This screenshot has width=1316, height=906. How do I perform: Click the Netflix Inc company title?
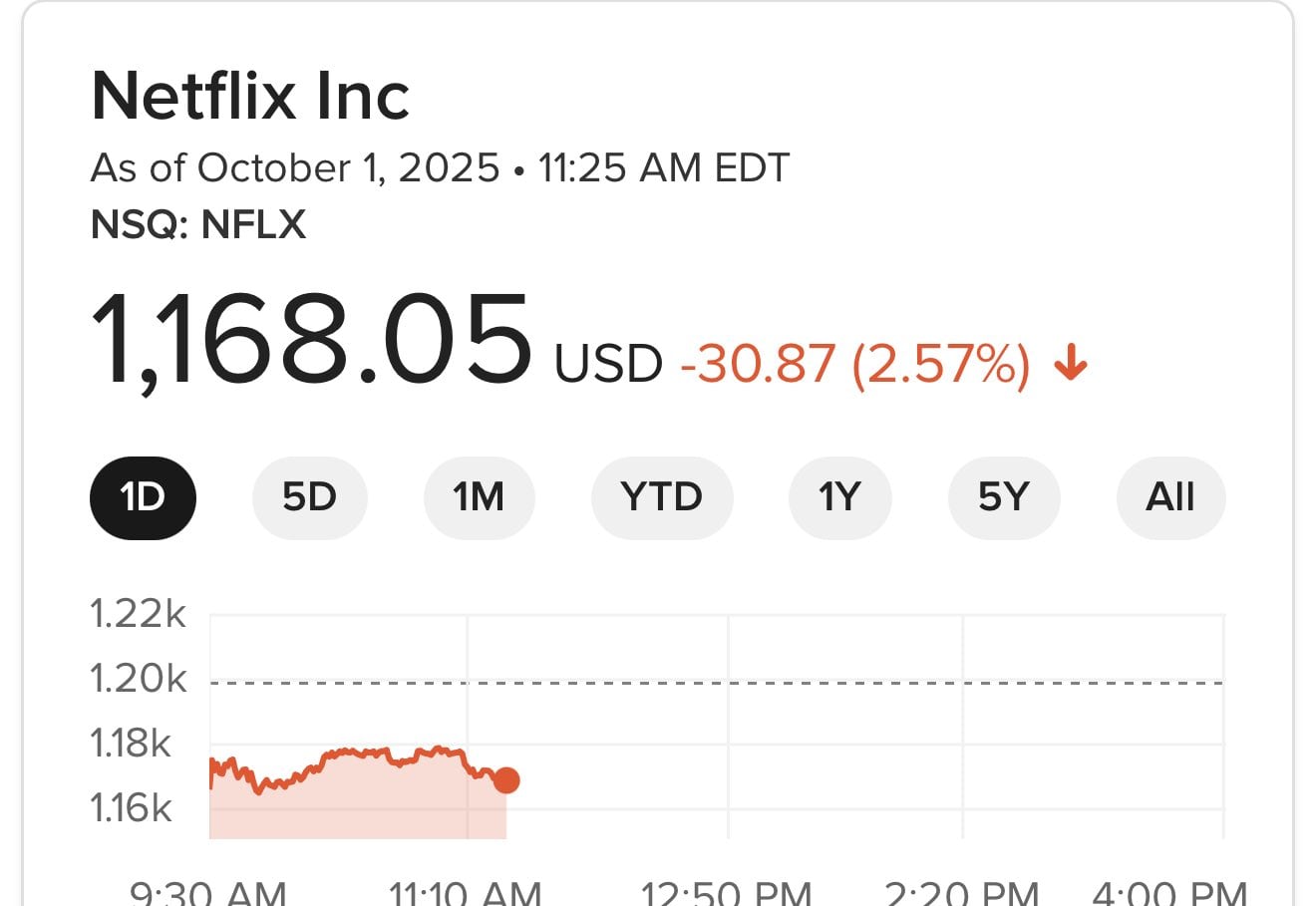coord(249,95)
